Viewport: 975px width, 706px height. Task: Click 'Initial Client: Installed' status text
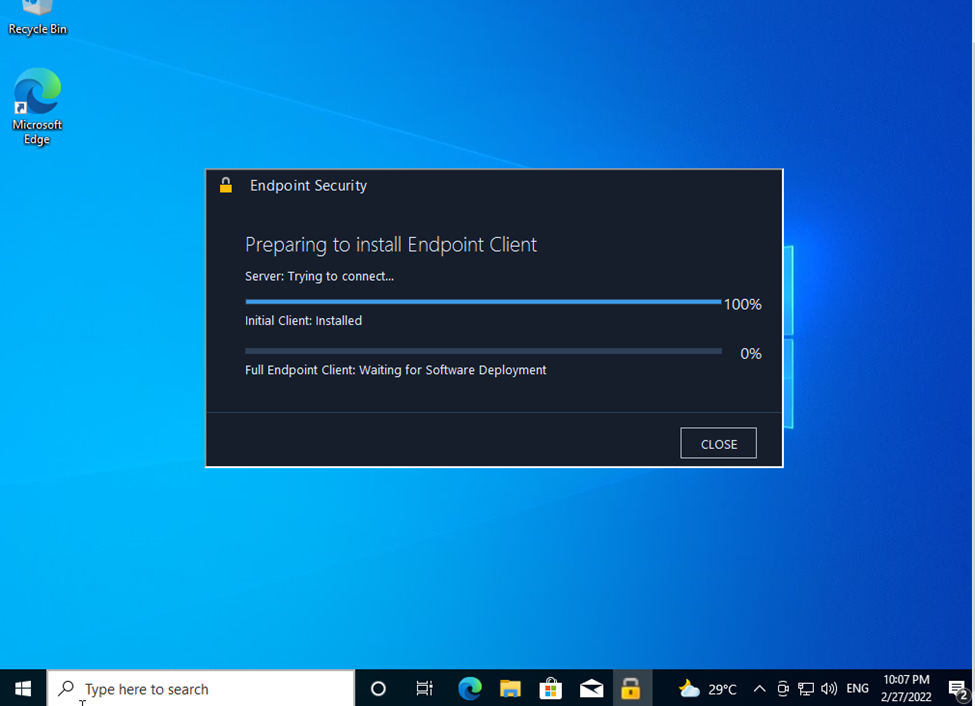(x=303, y=321)
